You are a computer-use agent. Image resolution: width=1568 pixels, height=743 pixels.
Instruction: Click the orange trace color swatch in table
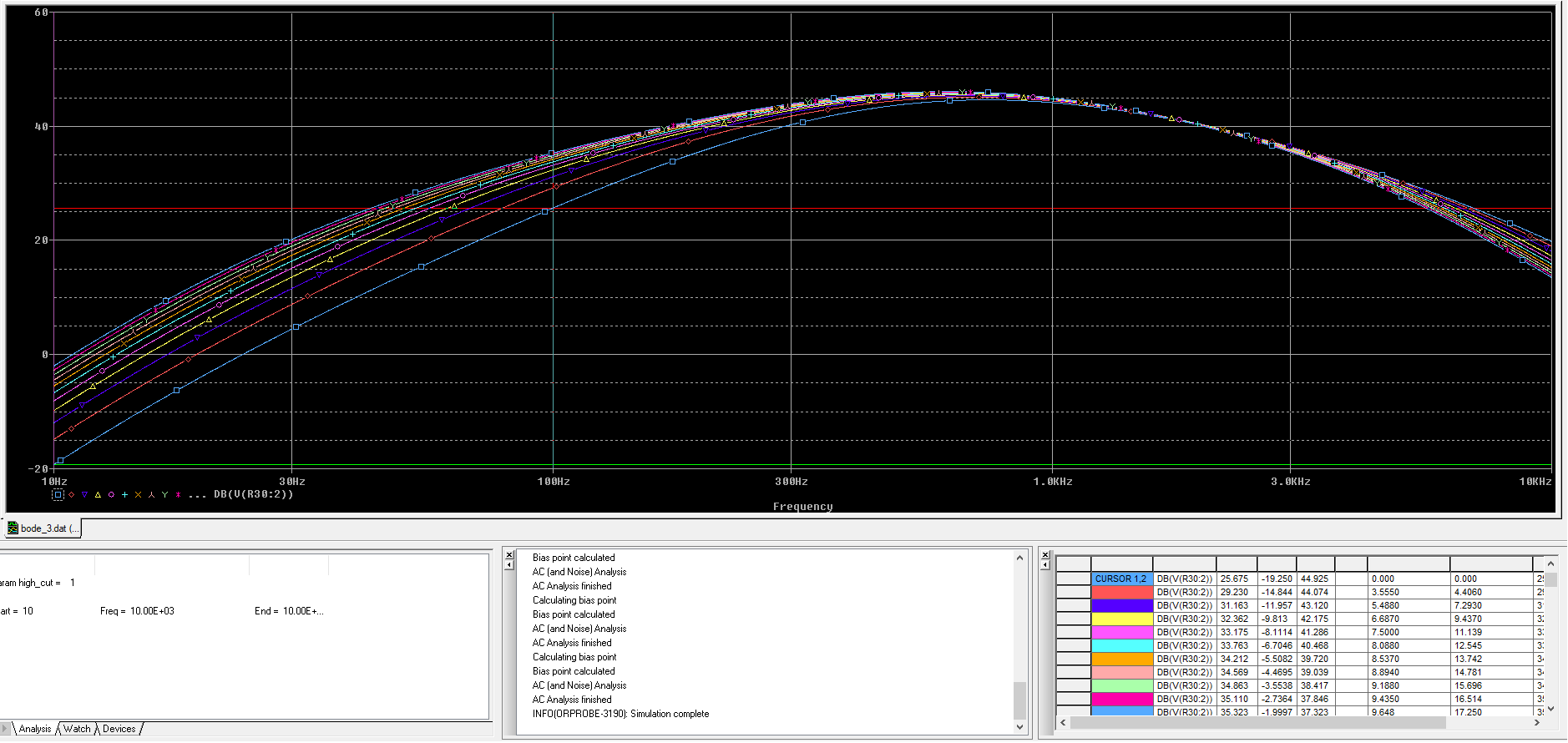point(1120,659)
